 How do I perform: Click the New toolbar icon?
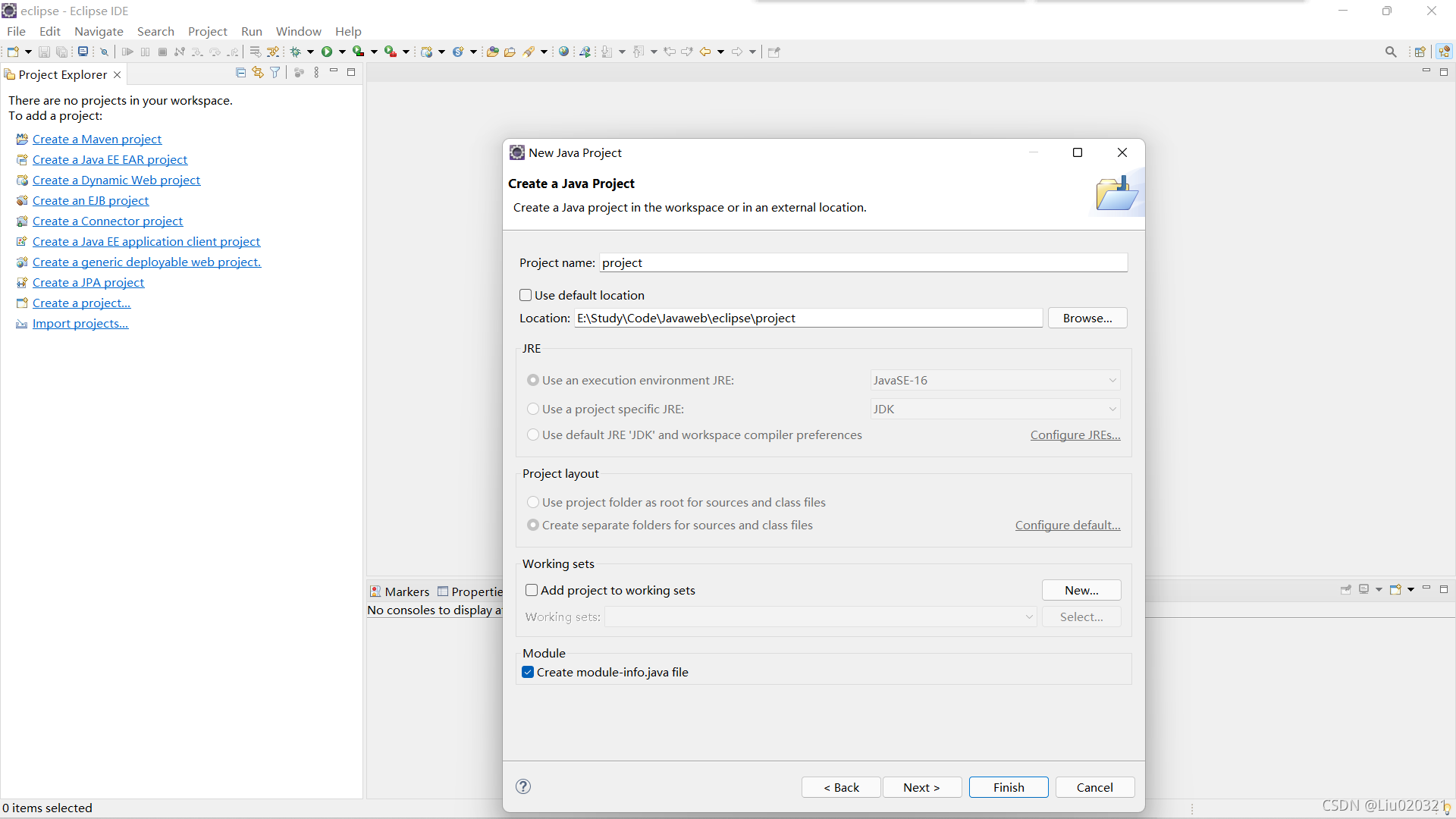click(13, 52)
